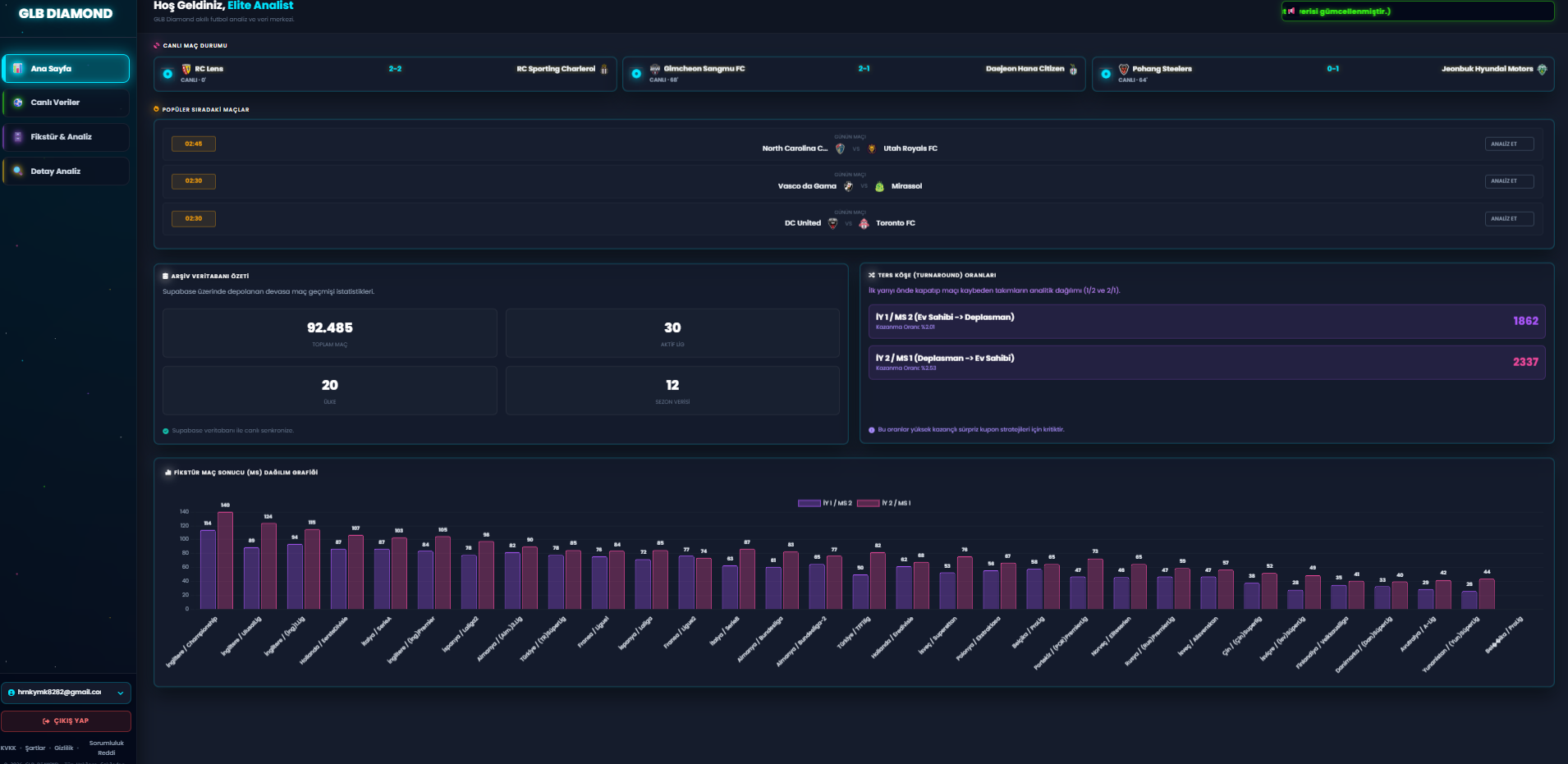Click the Mirassol team crest

click(879, 186)
